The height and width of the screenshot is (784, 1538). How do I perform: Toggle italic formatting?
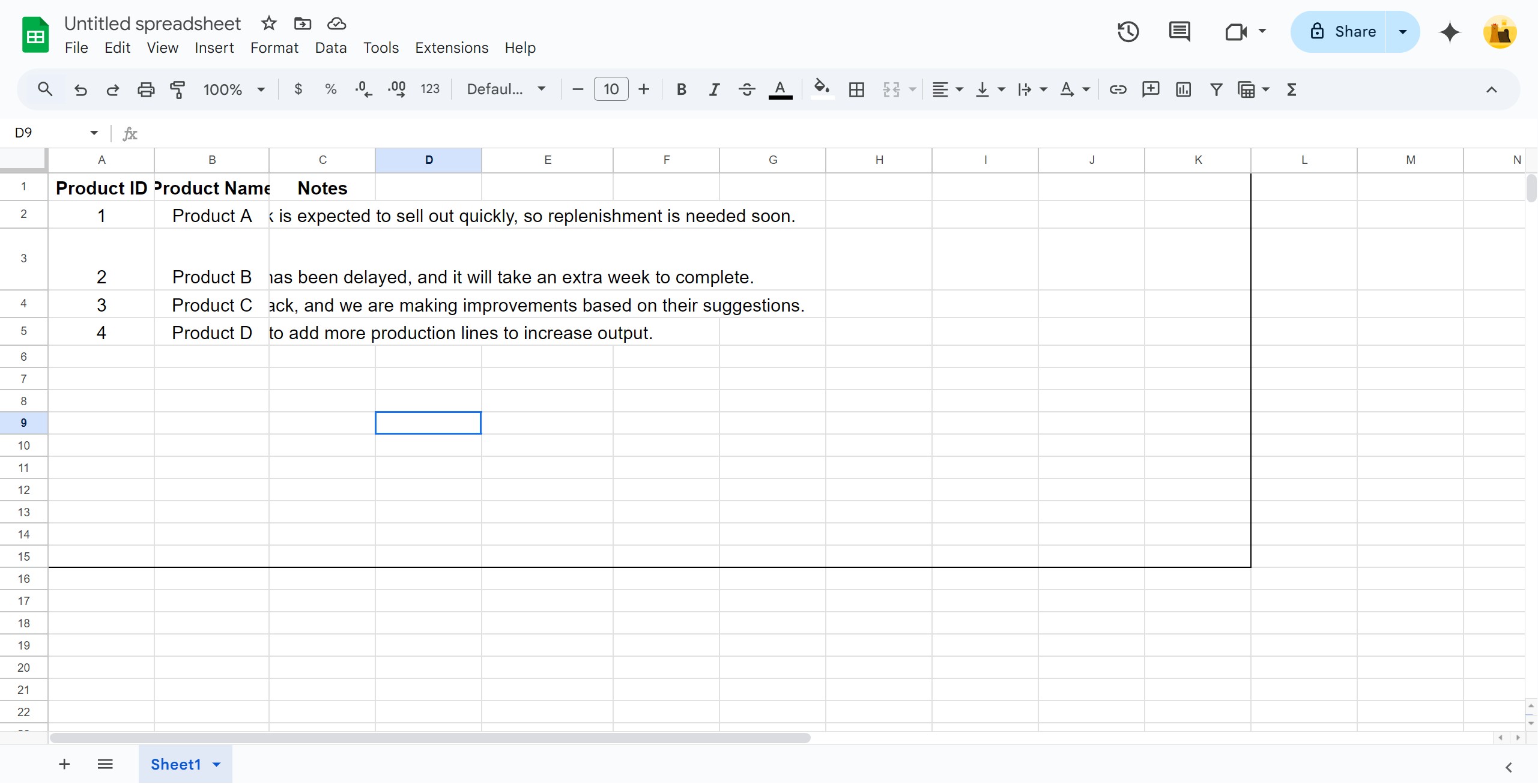click(714, 89)
